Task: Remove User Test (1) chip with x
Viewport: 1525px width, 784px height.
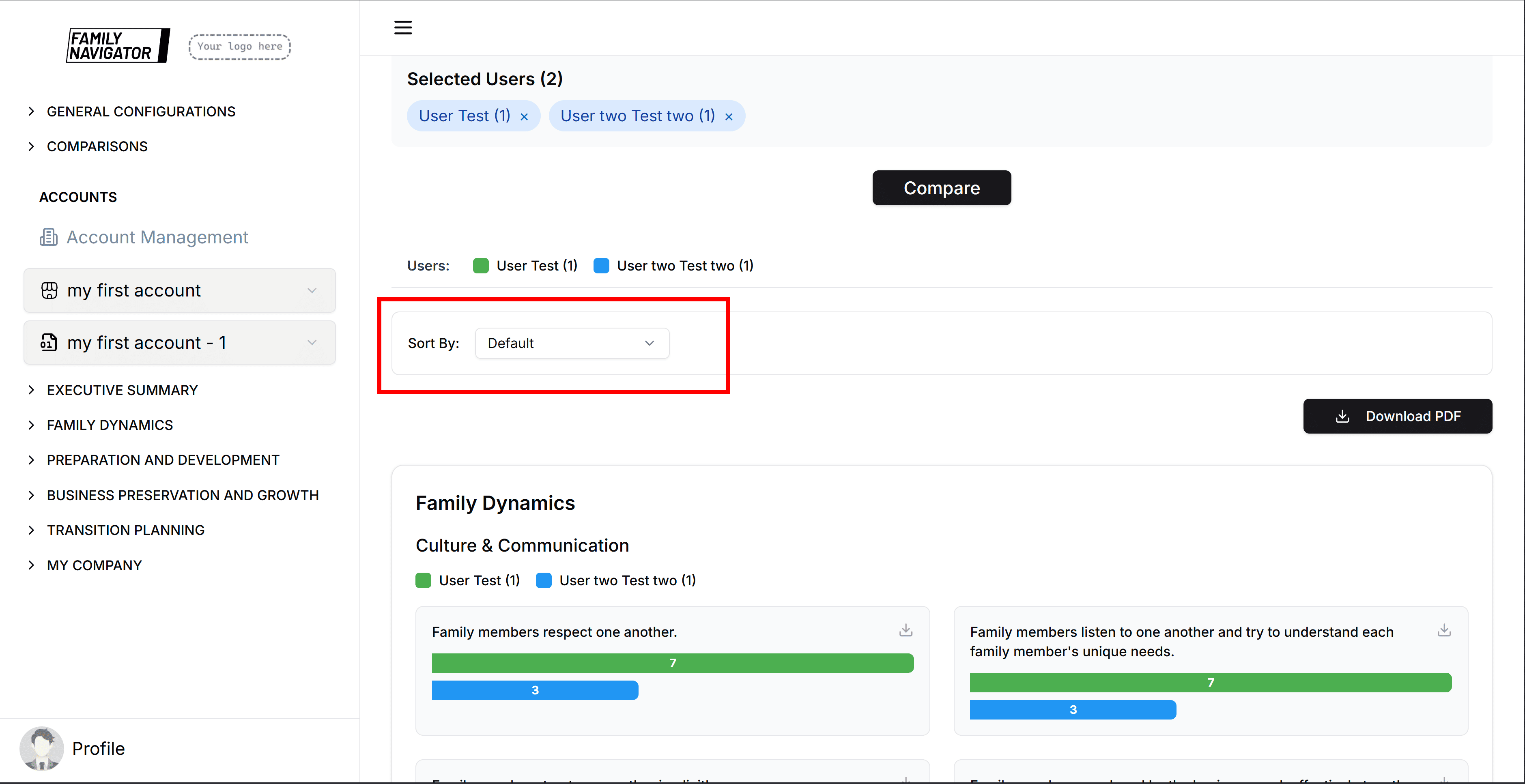Action: (524, 116)
